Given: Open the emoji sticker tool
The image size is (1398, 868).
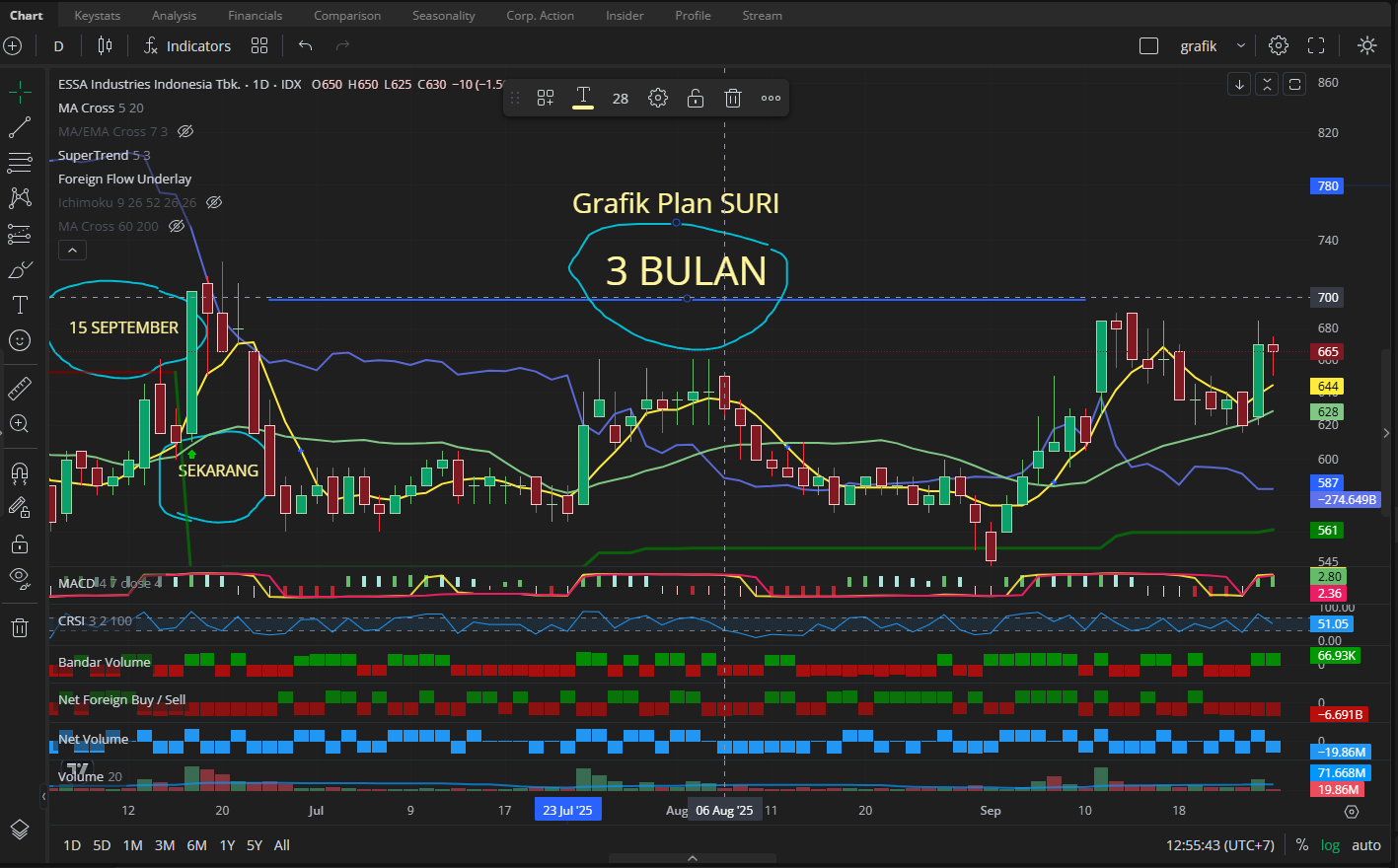Looking at the screenshot, I should click(20, 340).
